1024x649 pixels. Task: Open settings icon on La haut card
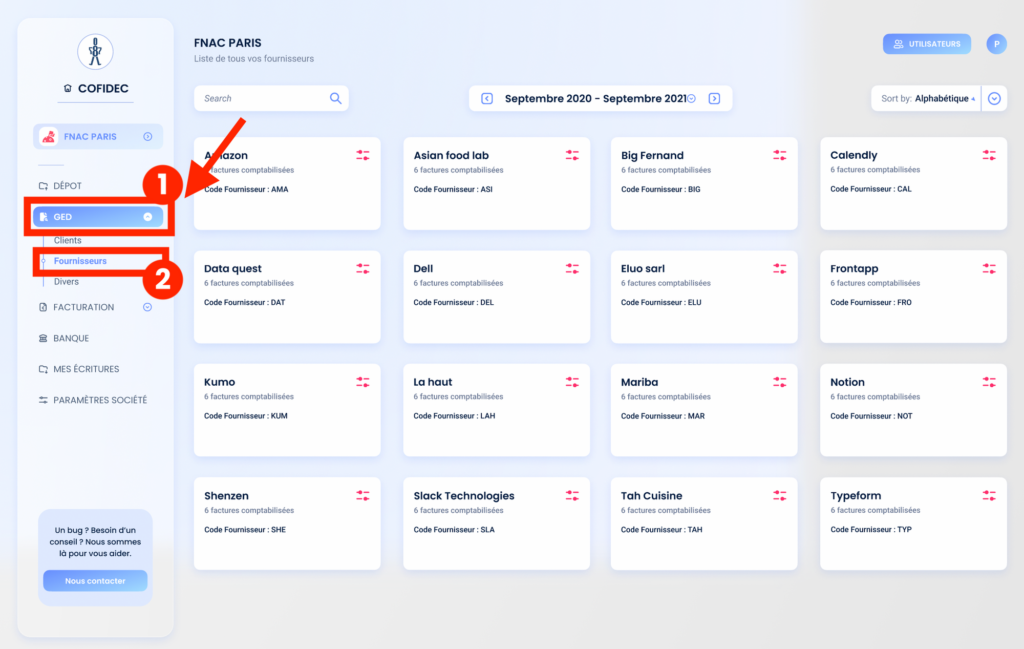(572, 383)
